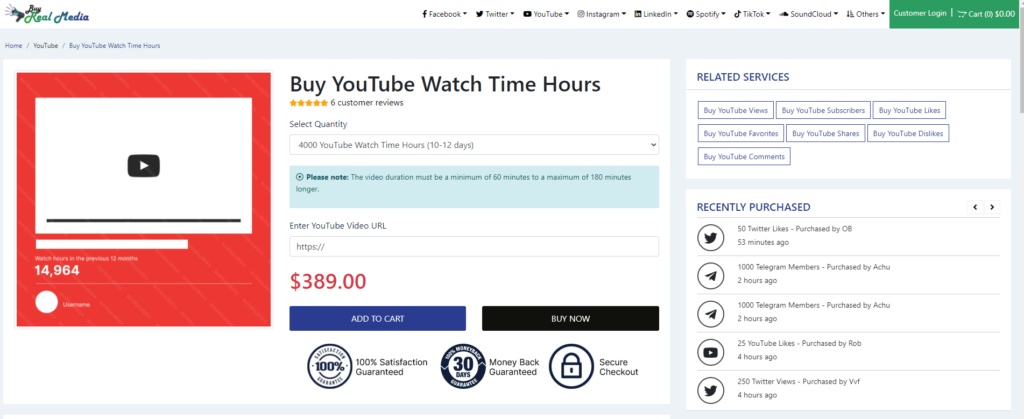1024x419 pixels.
Task: Expand the Others services menu
Action: 865,14
